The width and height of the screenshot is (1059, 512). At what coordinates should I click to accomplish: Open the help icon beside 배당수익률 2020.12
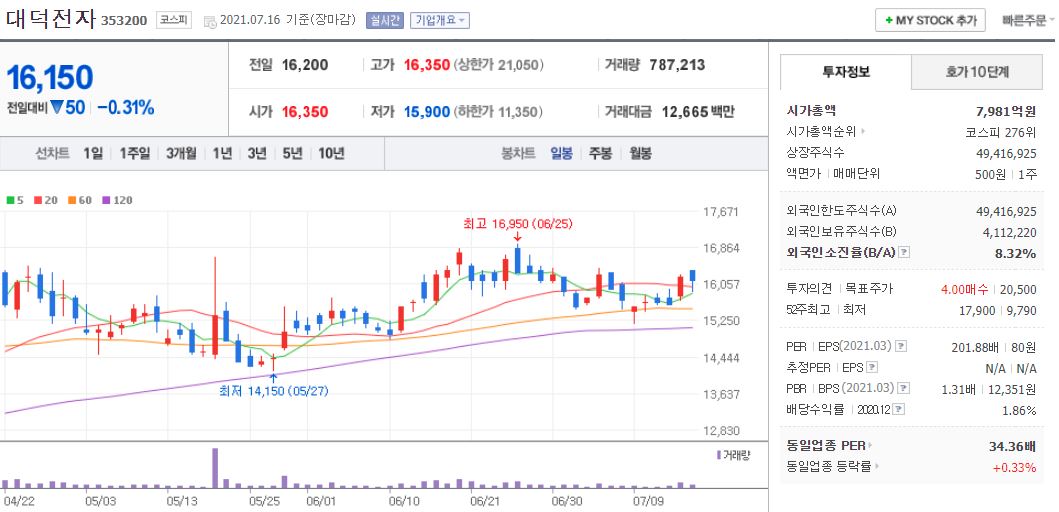(x=900, y=409)
